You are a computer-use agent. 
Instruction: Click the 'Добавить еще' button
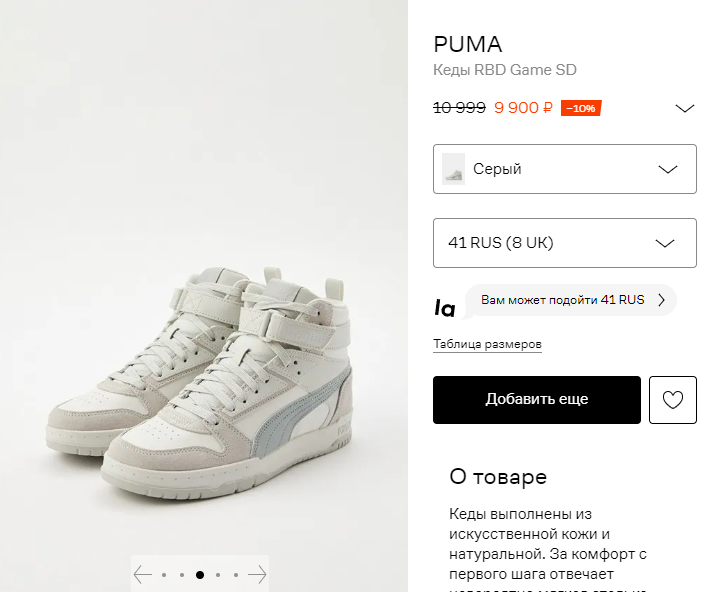tap(536, 400)
